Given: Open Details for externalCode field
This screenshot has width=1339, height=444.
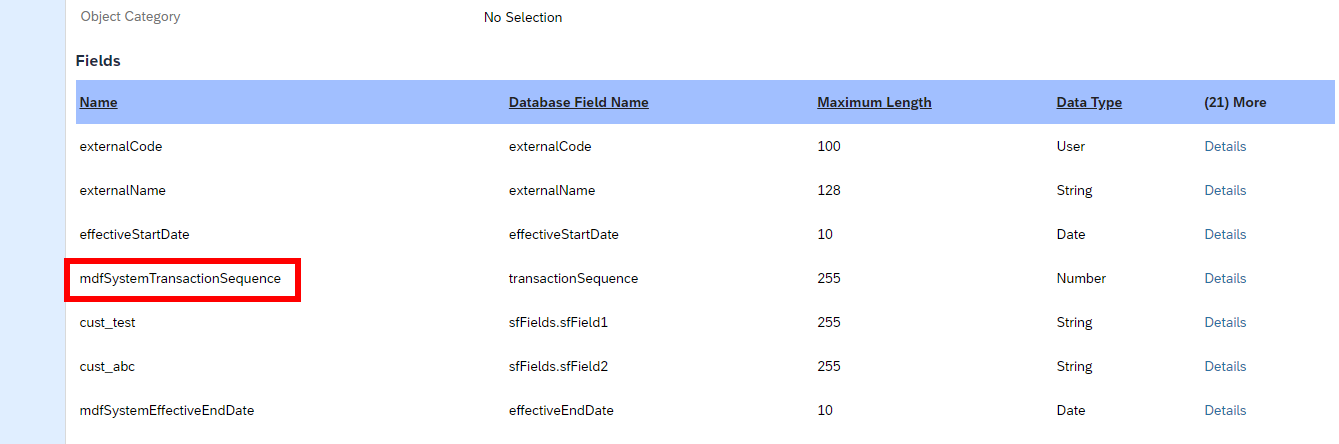Looking at the screenshot, I should click(x=1225, y=146).
